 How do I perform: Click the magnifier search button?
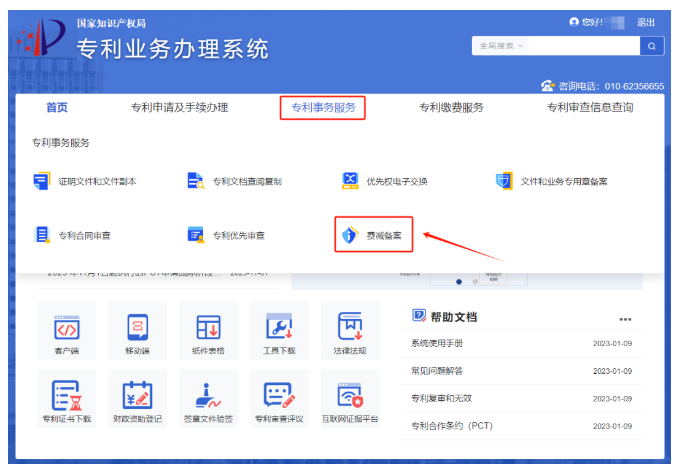click(x=652, y=46)
